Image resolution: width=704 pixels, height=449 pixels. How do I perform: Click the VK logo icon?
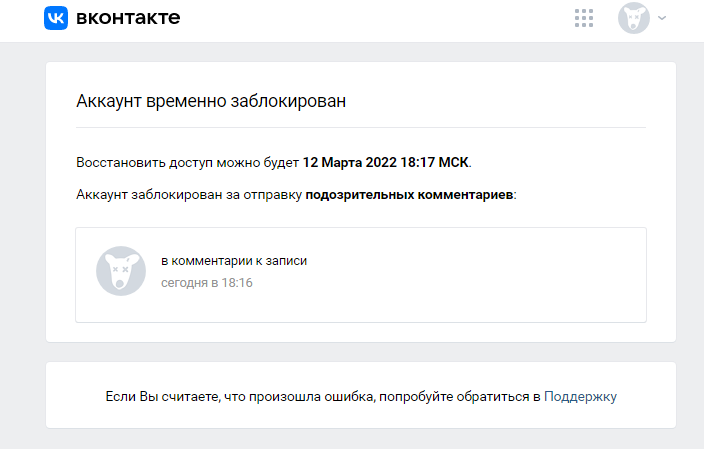click(56, 18)
